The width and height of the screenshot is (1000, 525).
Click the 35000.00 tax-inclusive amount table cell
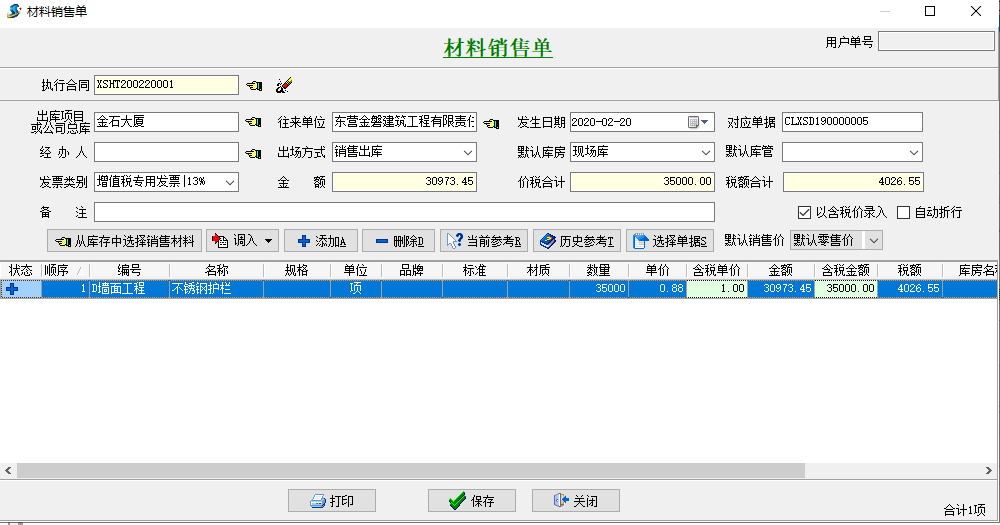click(x=846, y=289)
